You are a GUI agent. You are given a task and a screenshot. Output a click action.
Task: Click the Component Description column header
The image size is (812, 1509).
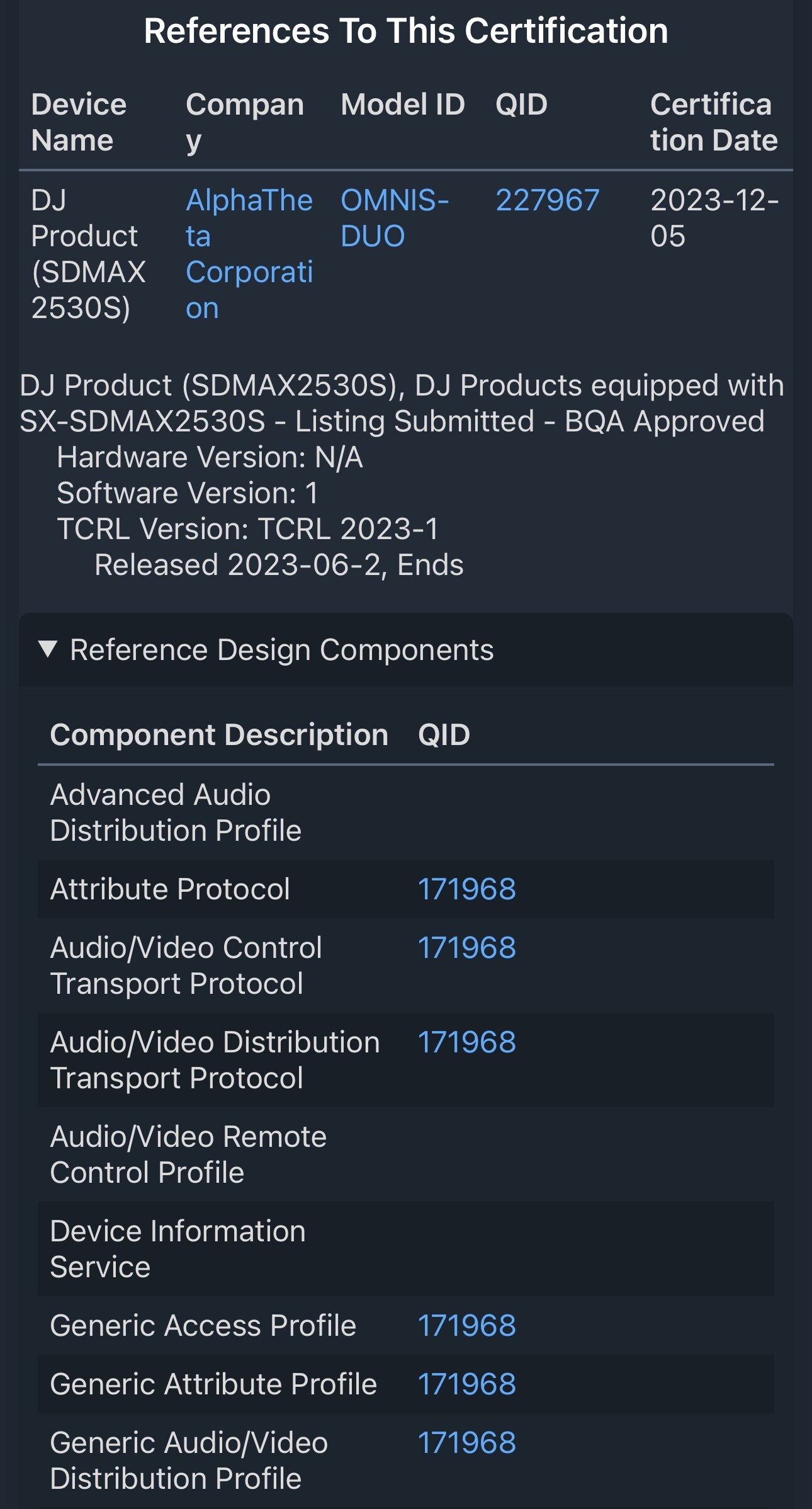(219, 735)
